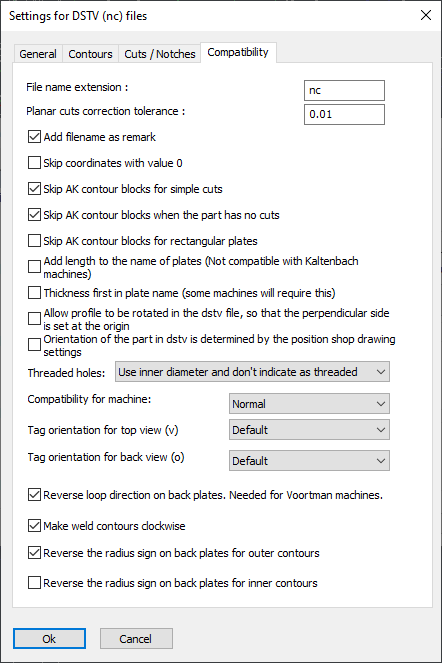Expand the Threaded holes dropdown

click(252, 372)
